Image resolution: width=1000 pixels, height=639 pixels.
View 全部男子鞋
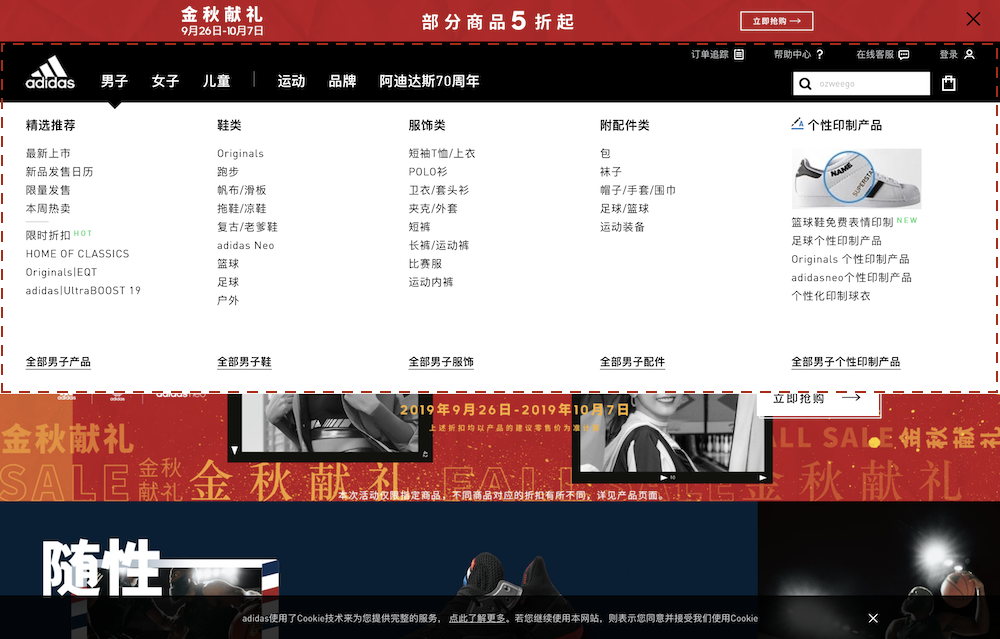[244, 362]
